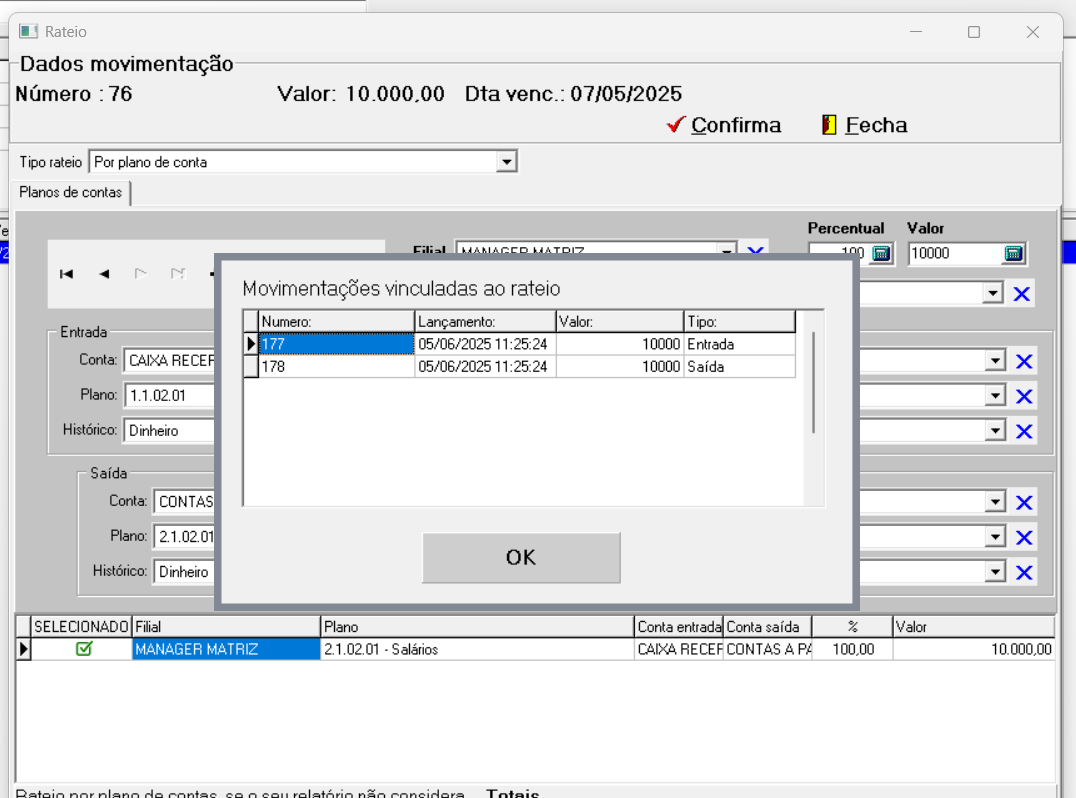This screenshot has height=798, width=1076.
Task: Click the Lançamento column header
Action: coord(485,321)
